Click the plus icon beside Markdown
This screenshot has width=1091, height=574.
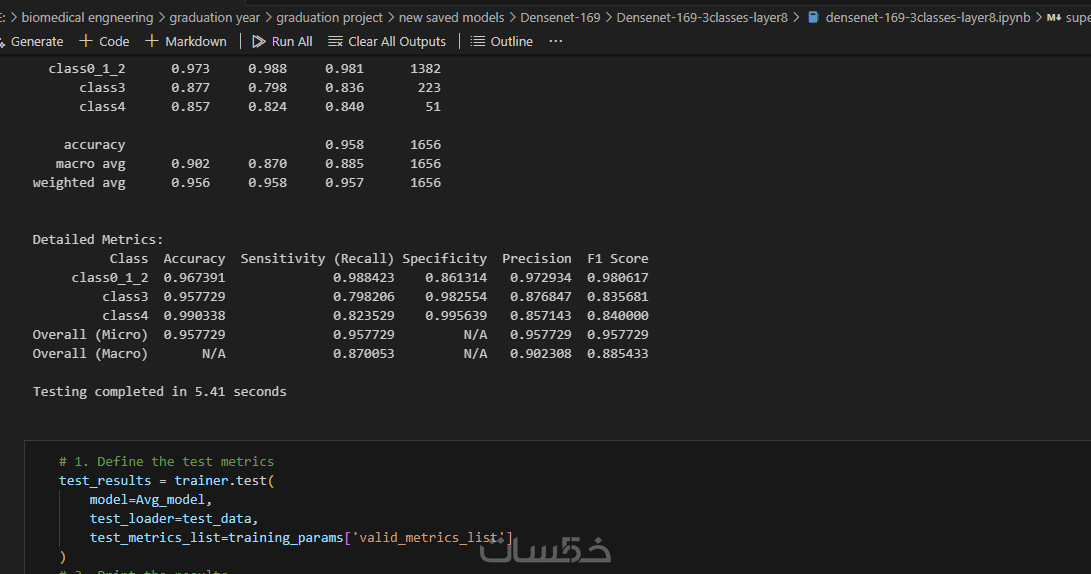(x=152, y=41)
